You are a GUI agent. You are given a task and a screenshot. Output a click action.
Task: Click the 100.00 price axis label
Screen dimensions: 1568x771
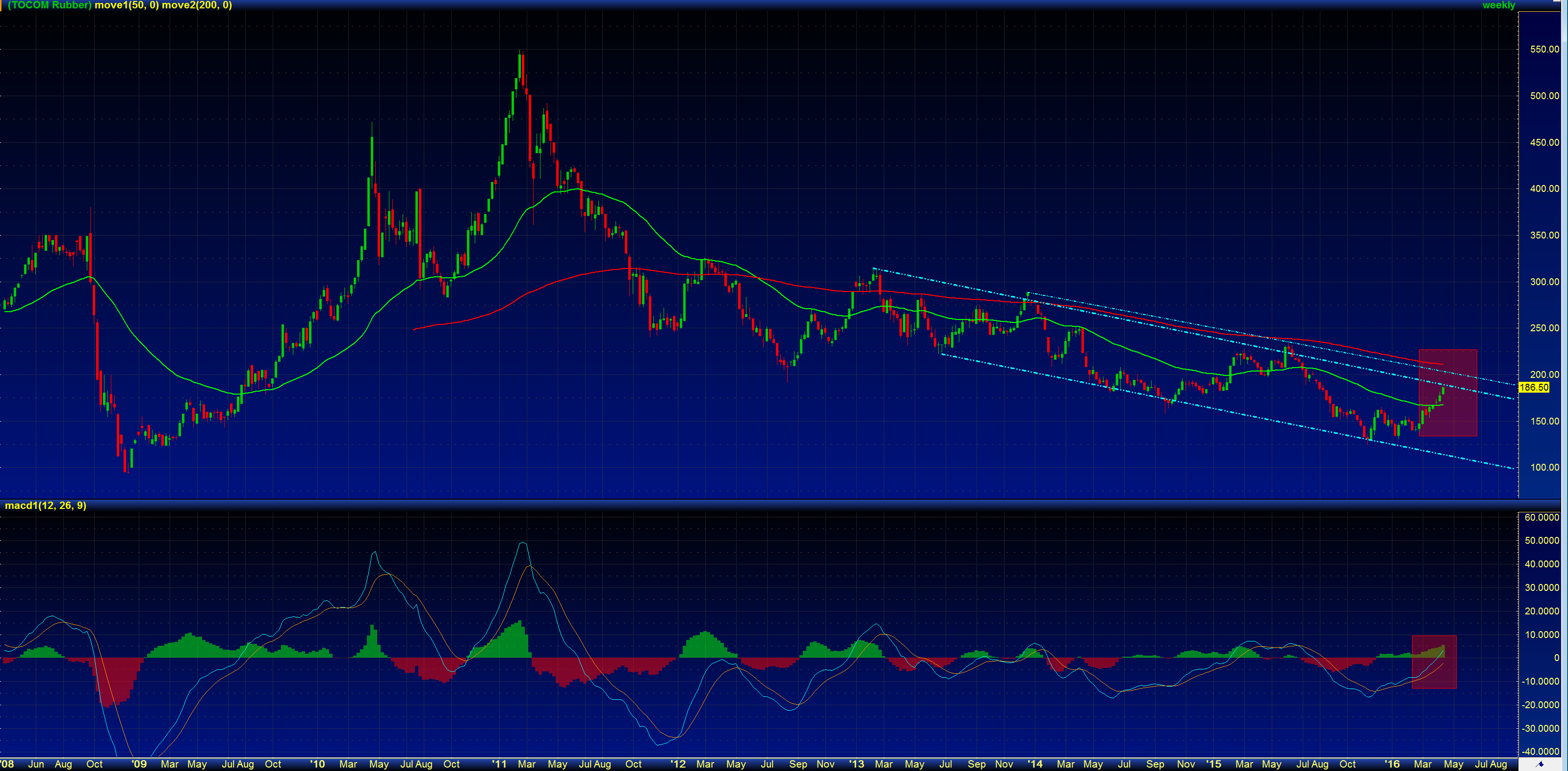(1544, 468)
